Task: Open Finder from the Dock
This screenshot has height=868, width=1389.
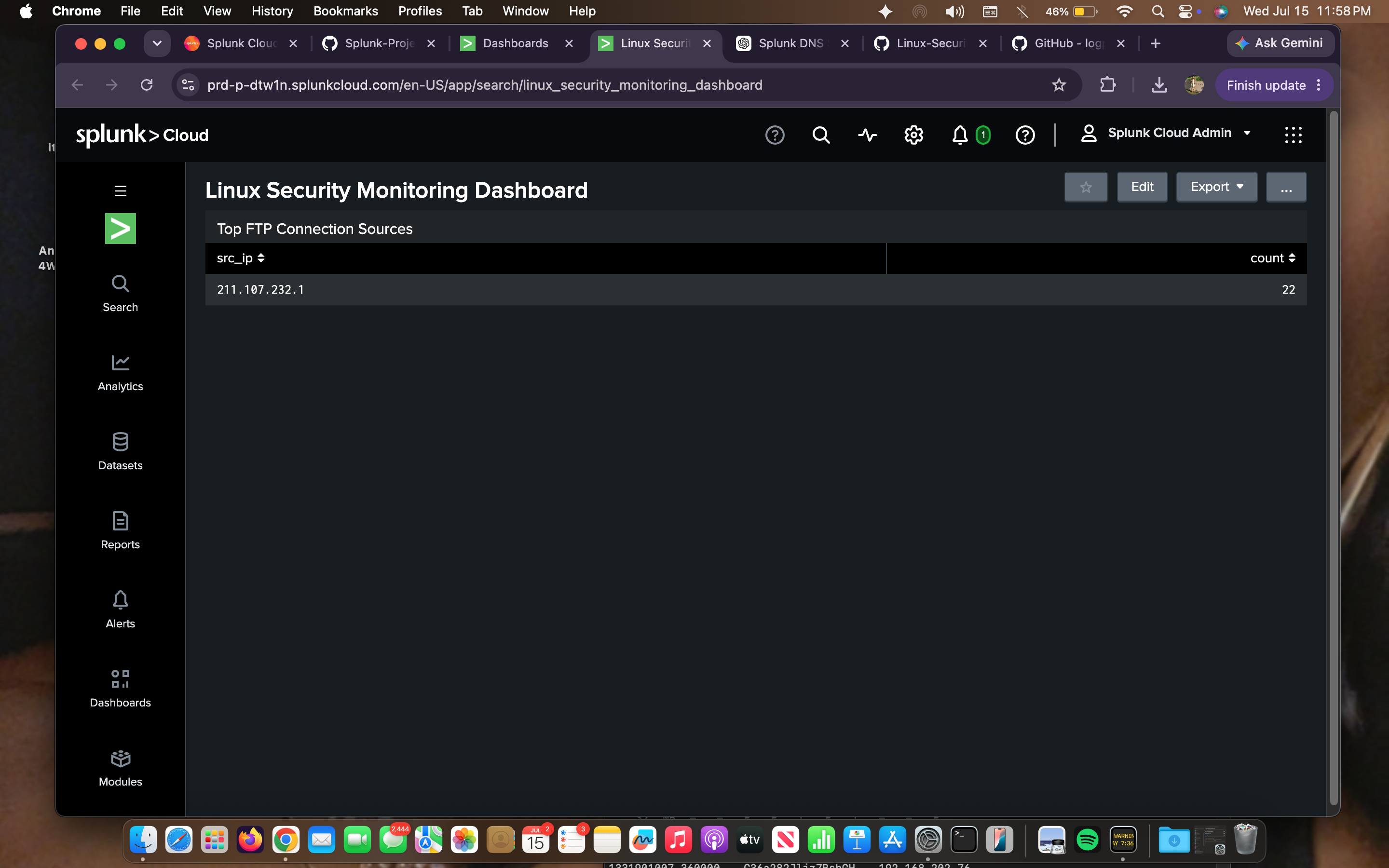Action: click(x=143, y=840)
